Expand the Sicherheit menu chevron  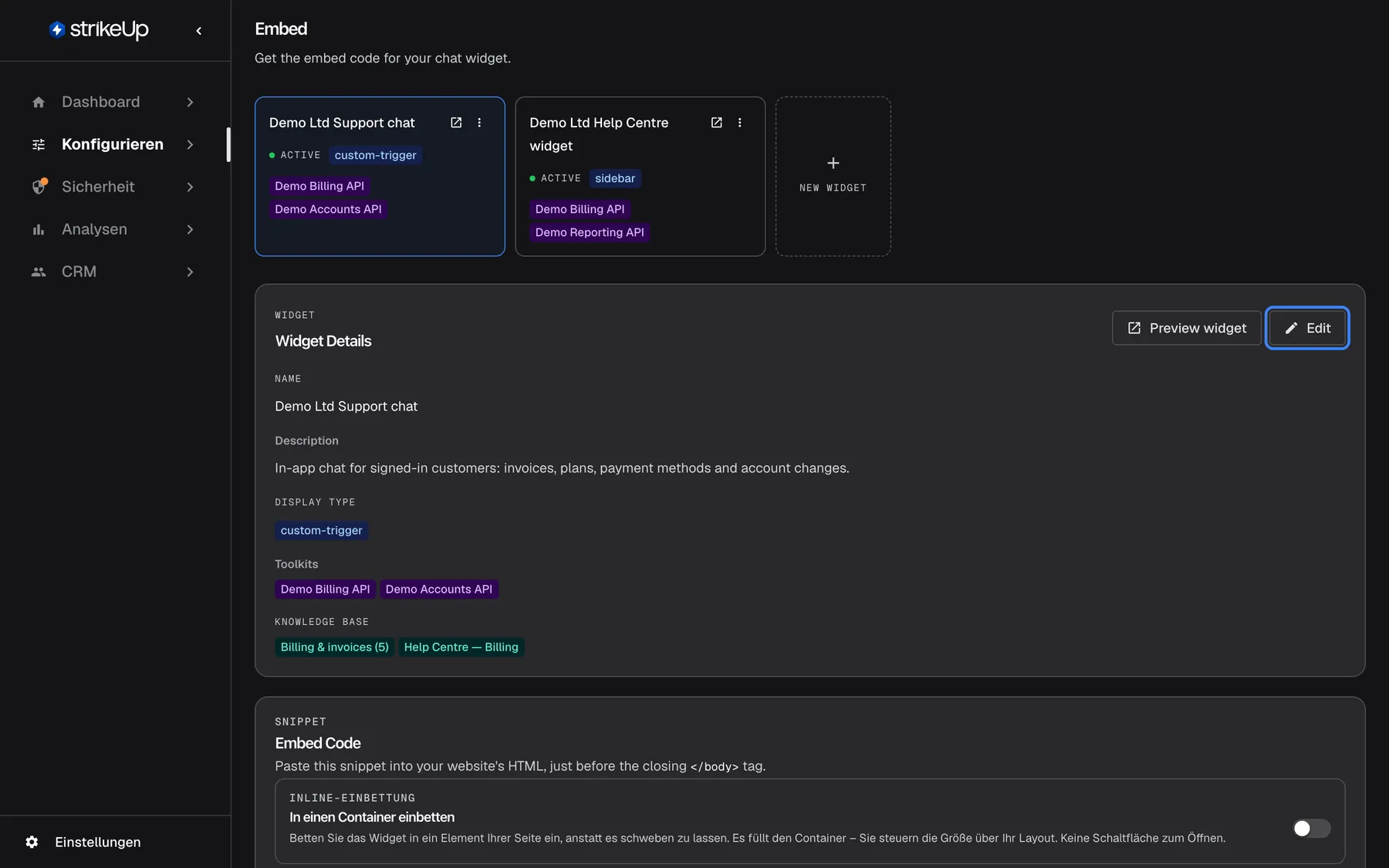(190, 187)
